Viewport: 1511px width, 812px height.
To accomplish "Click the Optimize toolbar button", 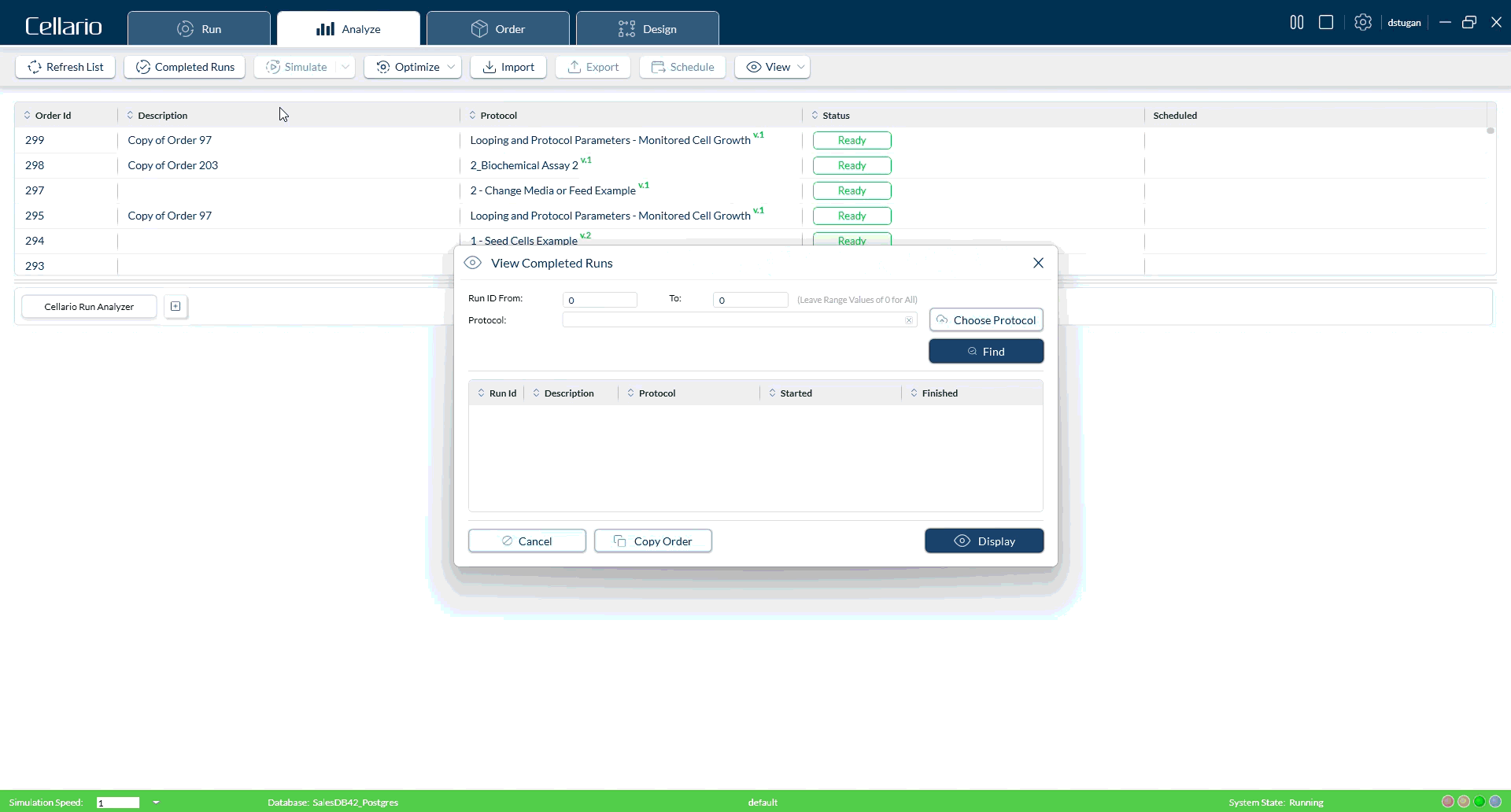I will point(408,67).
